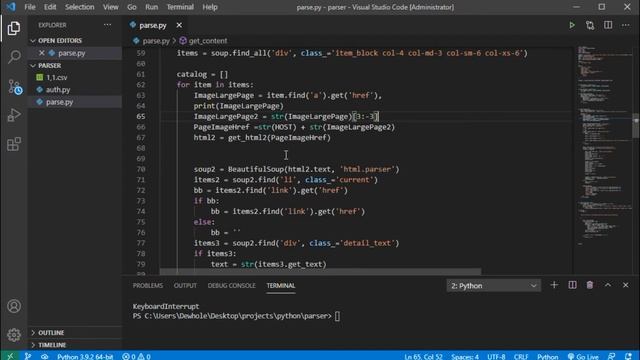Split the terminal panel
The image size is (640, 360).
pyautogui.click(x=572, y=285)
